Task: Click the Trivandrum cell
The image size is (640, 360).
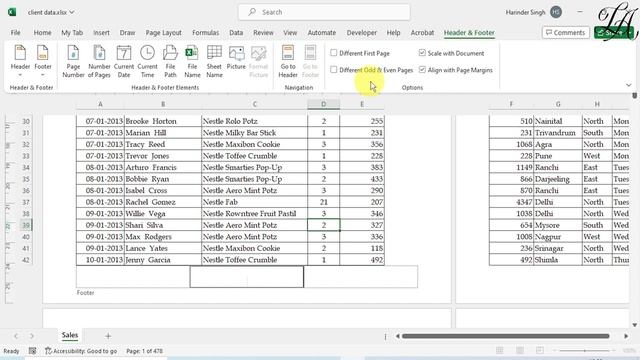Action: tap(558, 133)
